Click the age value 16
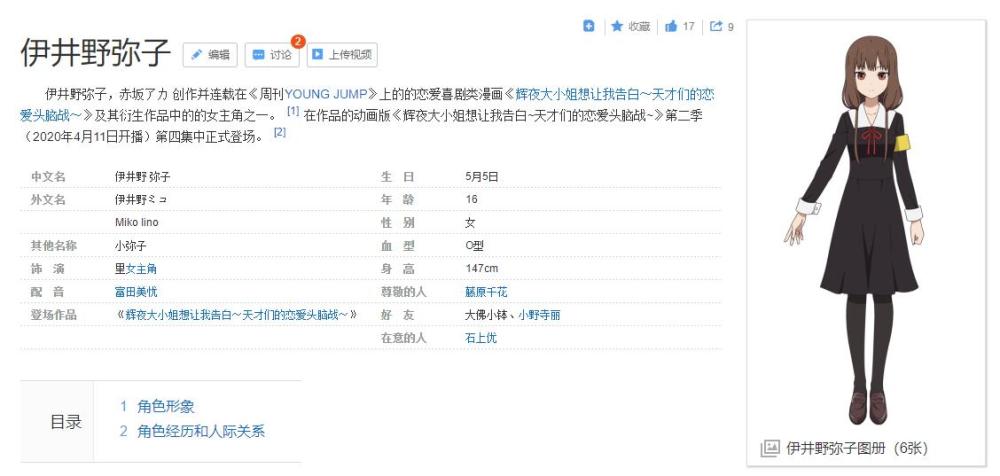Viewport: 1000px width, 476px height. [471, 200]
